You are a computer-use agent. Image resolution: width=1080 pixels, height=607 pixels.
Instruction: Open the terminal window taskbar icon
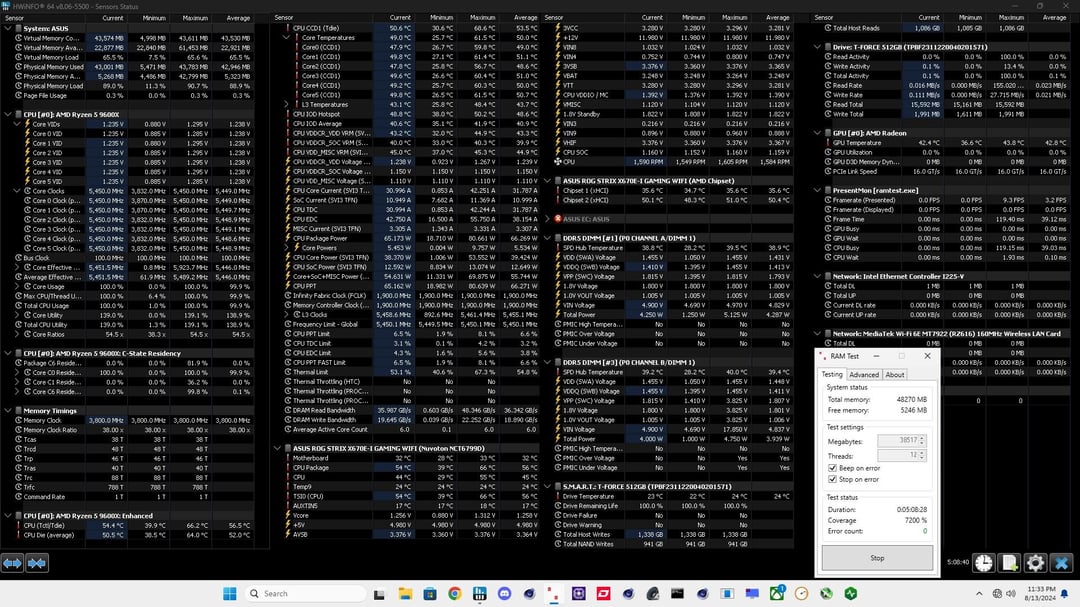click(x=678, y=593)
